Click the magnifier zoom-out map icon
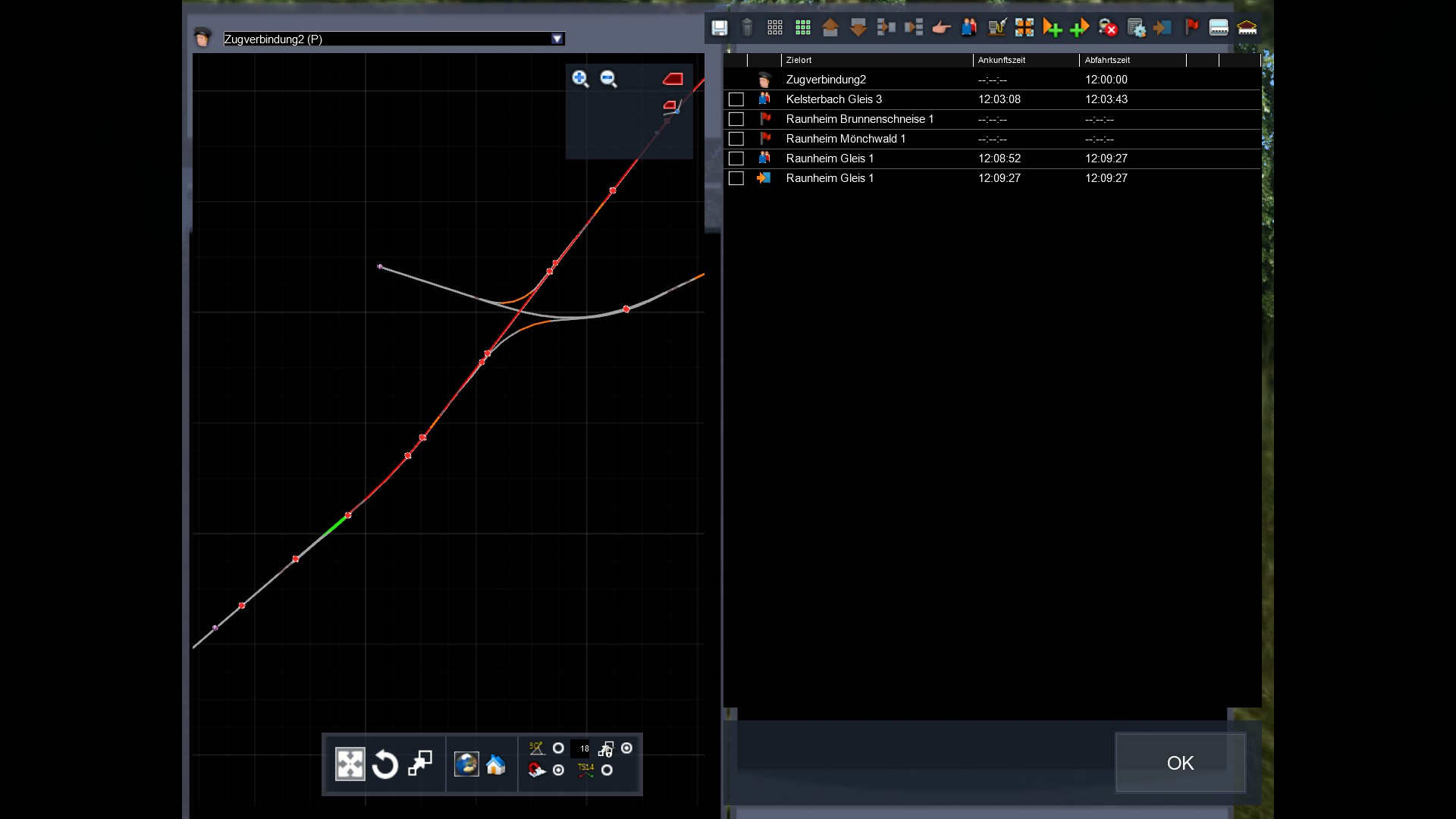Image resolution: width=1456 pixels, height=819 pixels. click(x=608, y=79)
